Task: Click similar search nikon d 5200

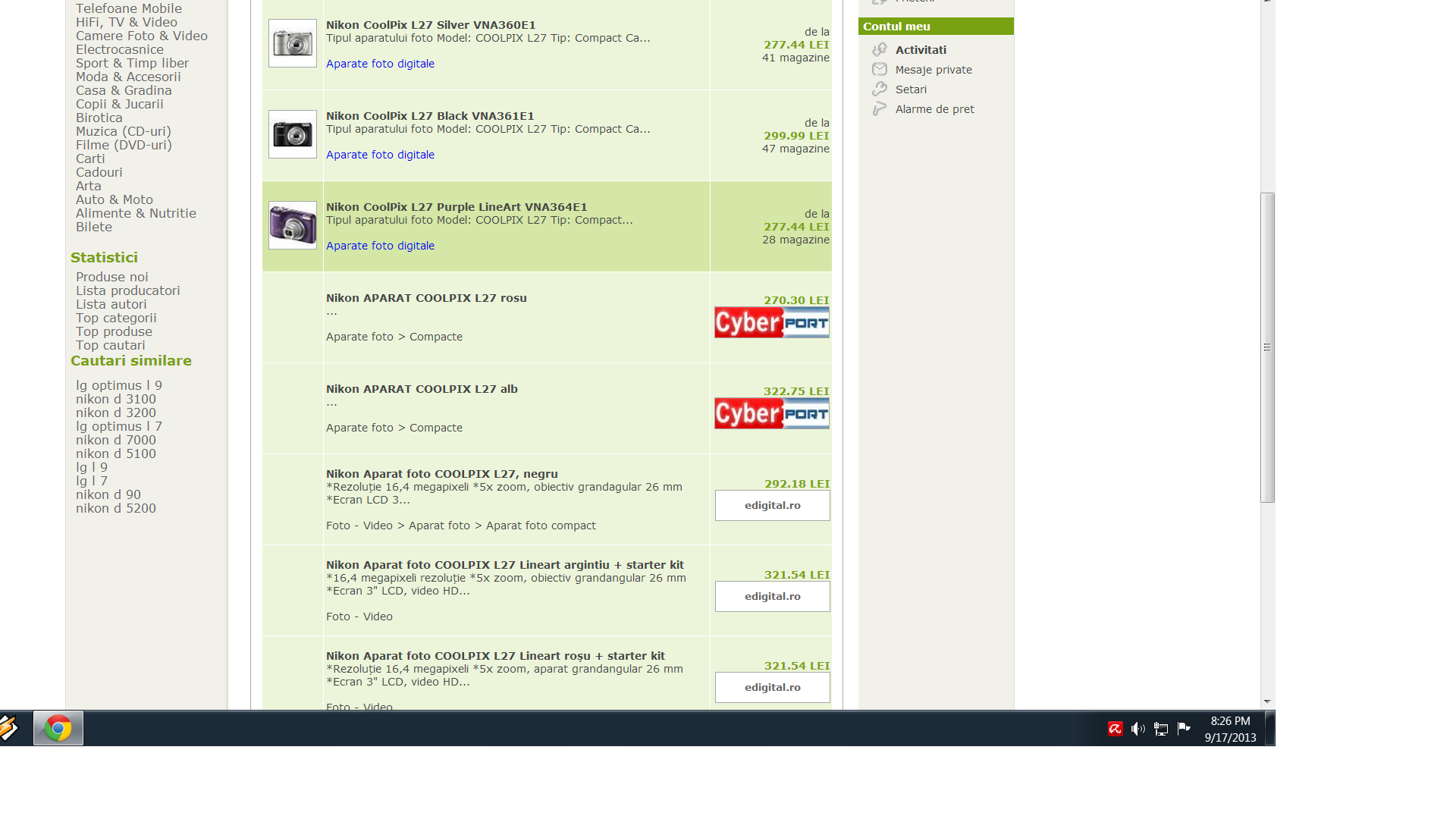Action: (116, 508)
